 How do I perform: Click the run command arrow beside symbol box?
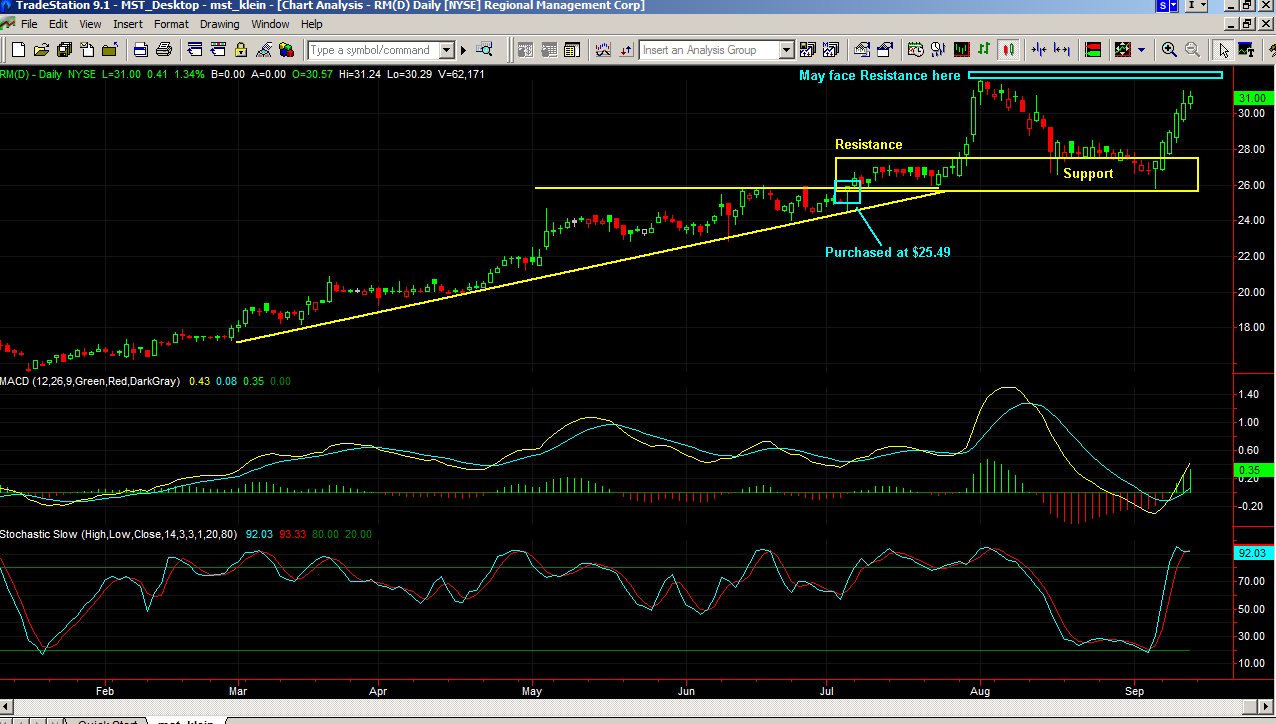pyautogui.click(x=463, y=48)
